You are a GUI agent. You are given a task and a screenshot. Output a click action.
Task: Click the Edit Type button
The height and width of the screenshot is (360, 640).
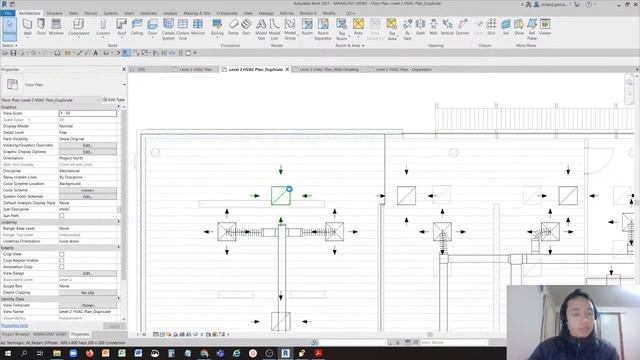point(114,100)
